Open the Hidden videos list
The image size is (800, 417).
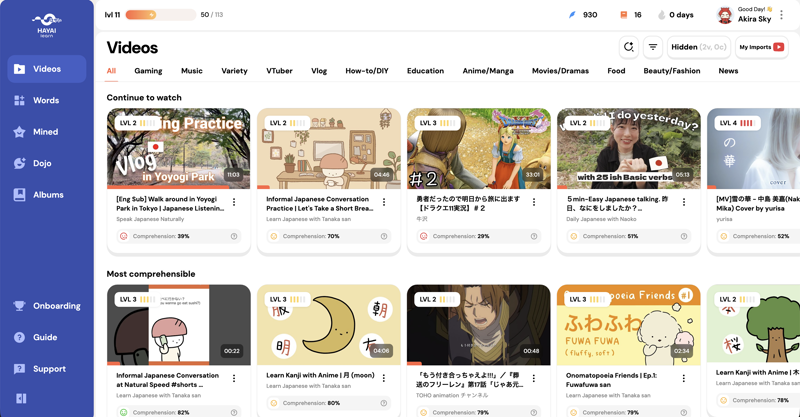(699, 47)
